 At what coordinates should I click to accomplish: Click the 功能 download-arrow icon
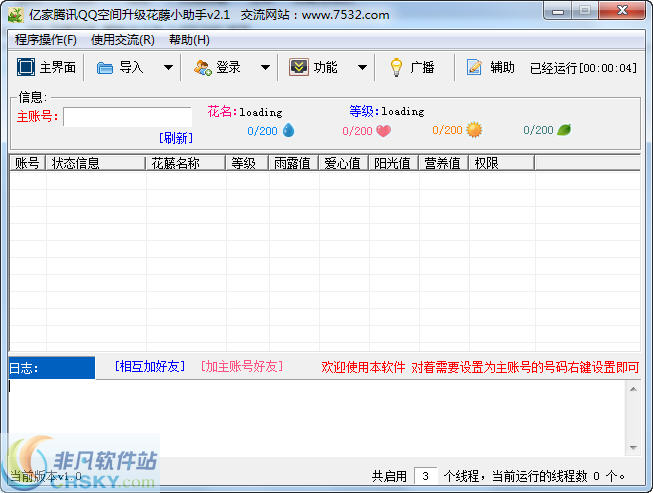point(299,67)
